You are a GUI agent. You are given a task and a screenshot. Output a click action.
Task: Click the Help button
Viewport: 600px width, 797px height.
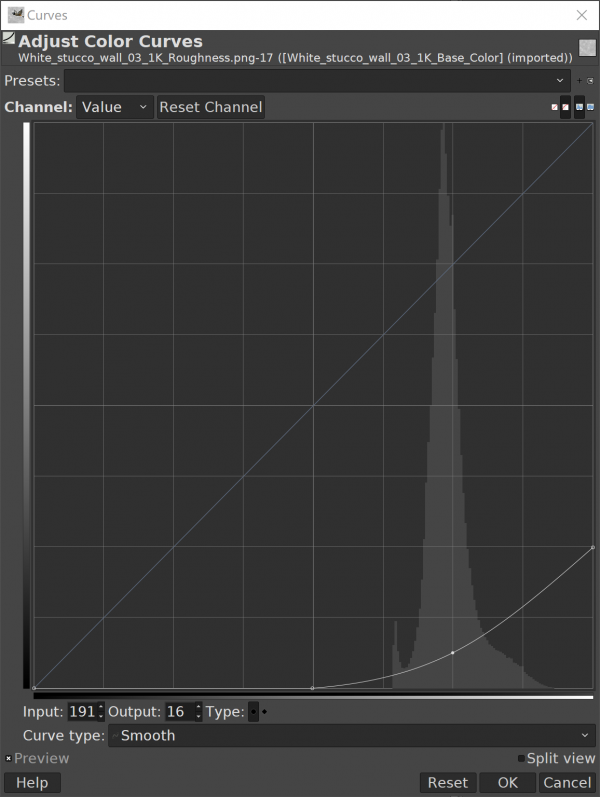(x=32, y=783)
